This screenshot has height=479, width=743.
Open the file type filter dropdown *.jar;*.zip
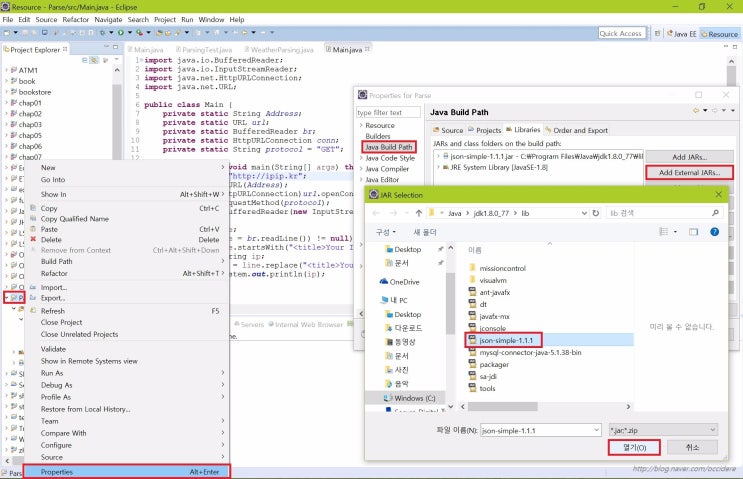pyautogui.click(x=664, y=430)
